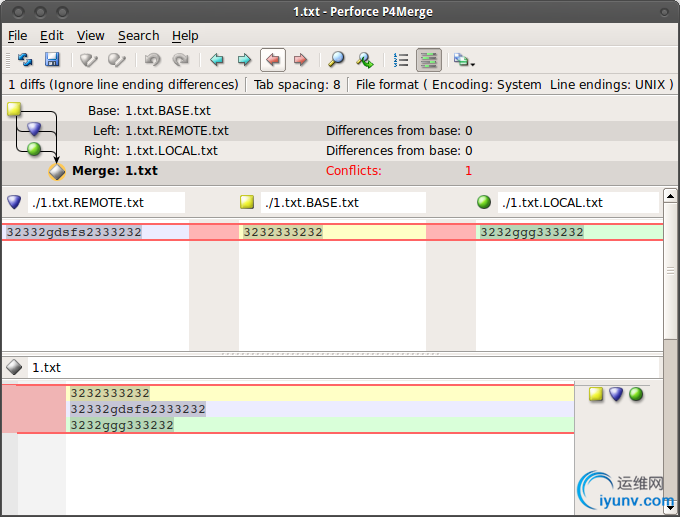Viewport: 680px width, 517px height.
Task: Click the ./1.txt.LOCAL.txt path field
Action: pyautogui.click(x=578, y=203)
